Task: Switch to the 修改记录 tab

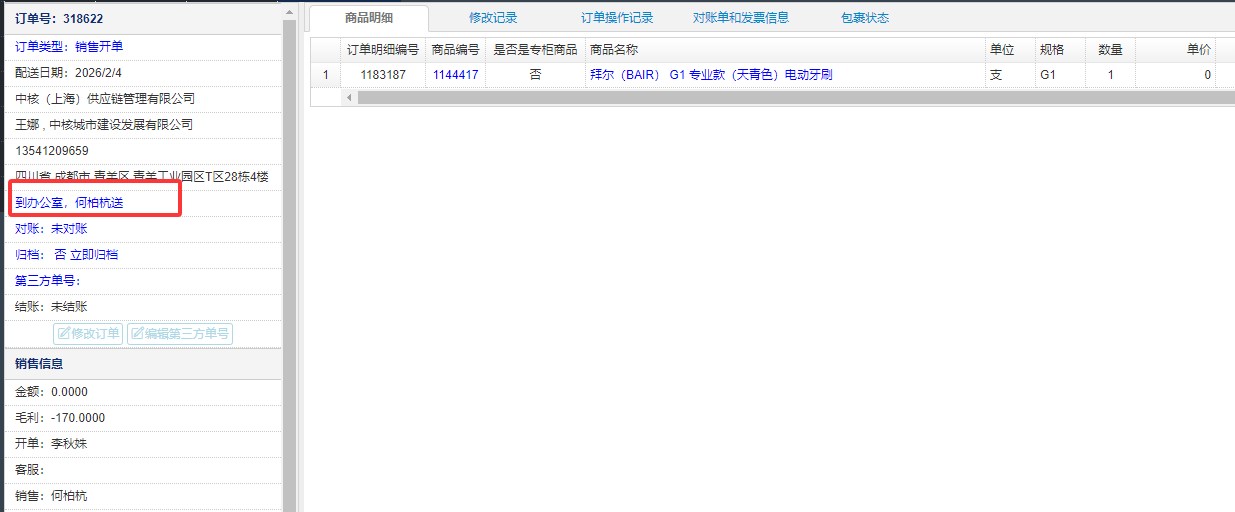Action: tap(493, 18)
